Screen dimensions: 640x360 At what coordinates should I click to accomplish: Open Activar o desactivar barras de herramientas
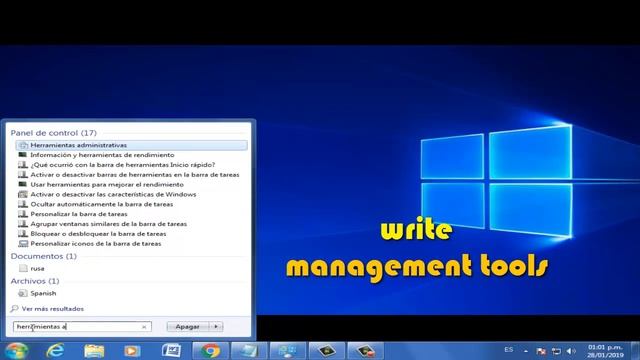135,175
